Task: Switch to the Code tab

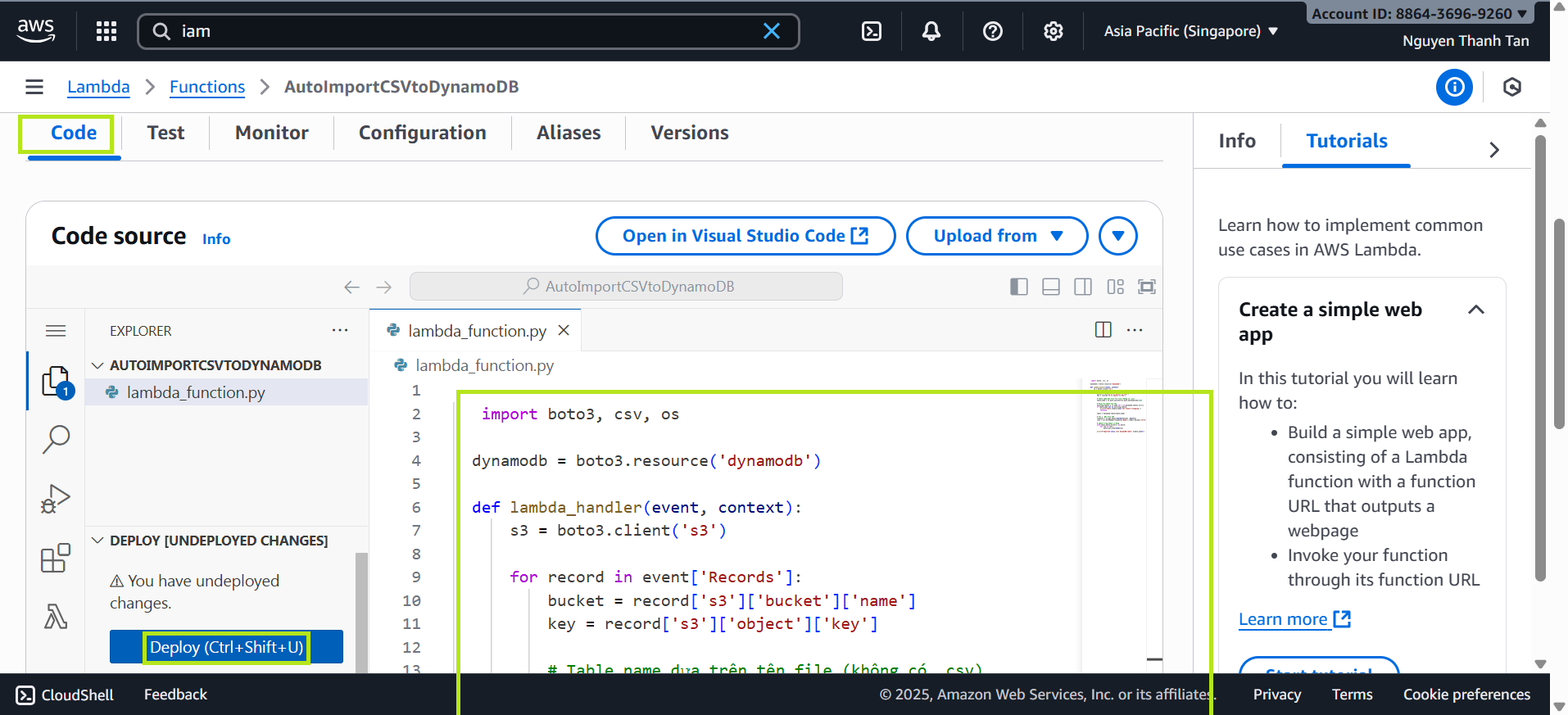Action: 74,133
